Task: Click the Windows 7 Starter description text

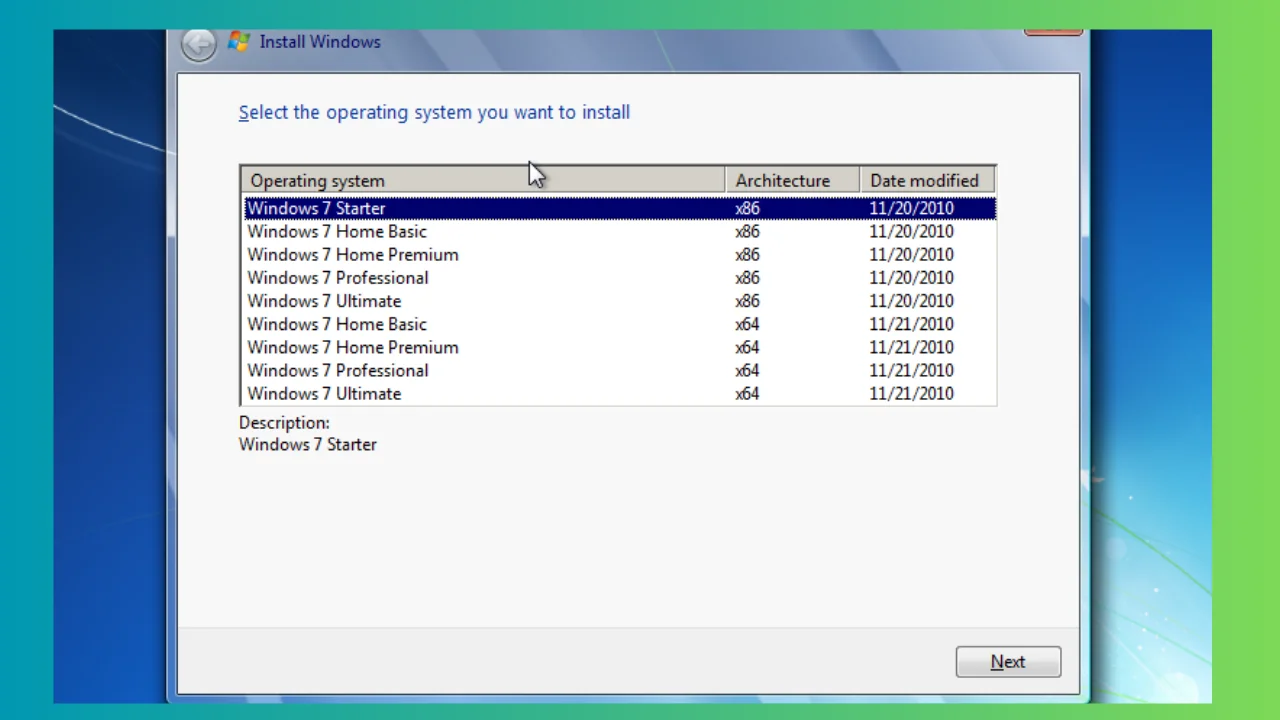Action: click(308, 444)
